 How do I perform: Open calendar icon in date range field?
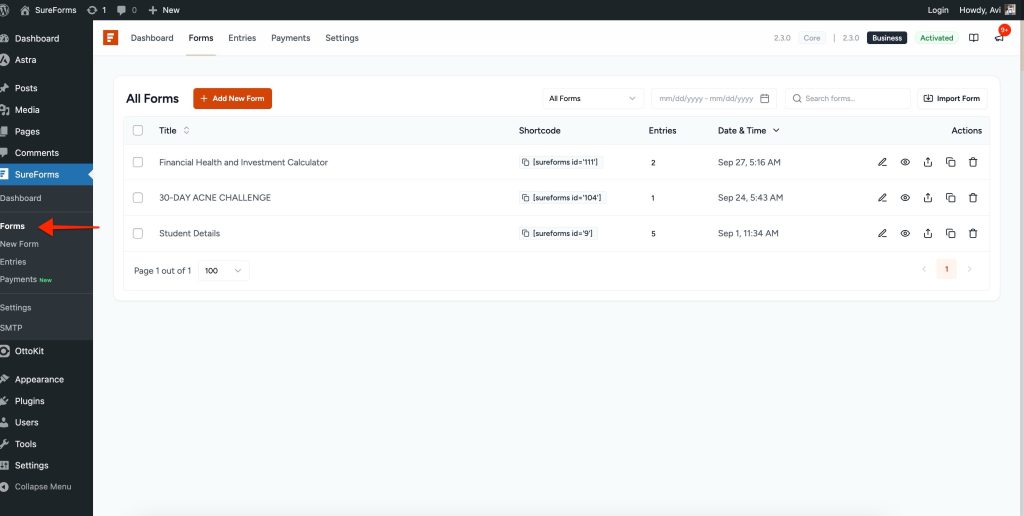point(764,99)
